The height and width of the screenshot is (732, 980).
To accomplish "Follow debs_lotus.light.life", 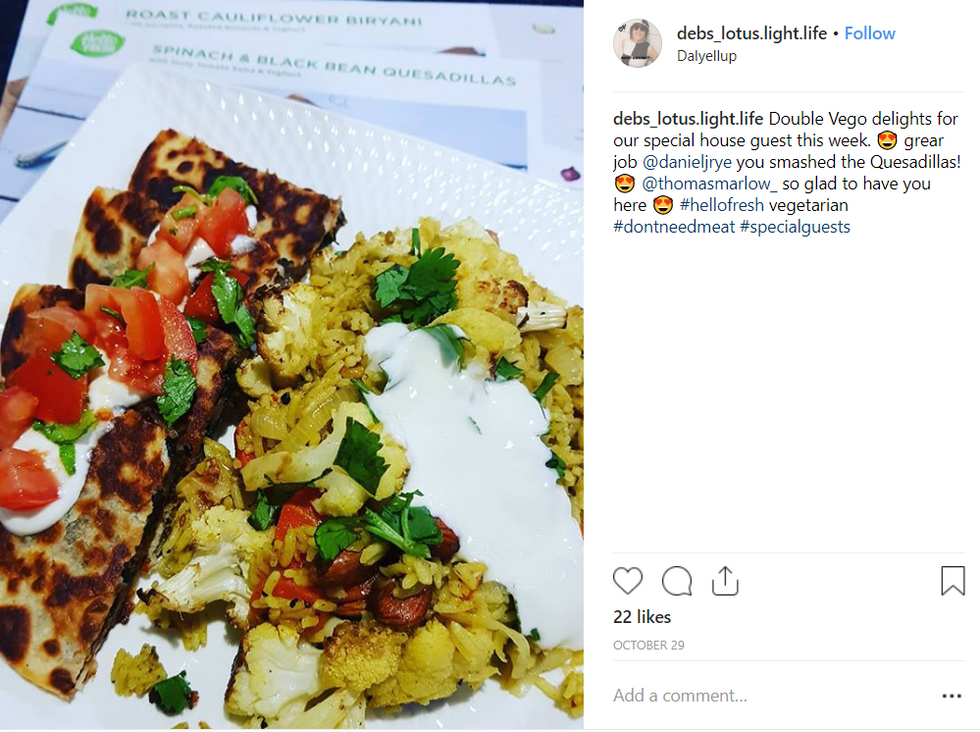I will pyautogui.click(x=869, y=33).
